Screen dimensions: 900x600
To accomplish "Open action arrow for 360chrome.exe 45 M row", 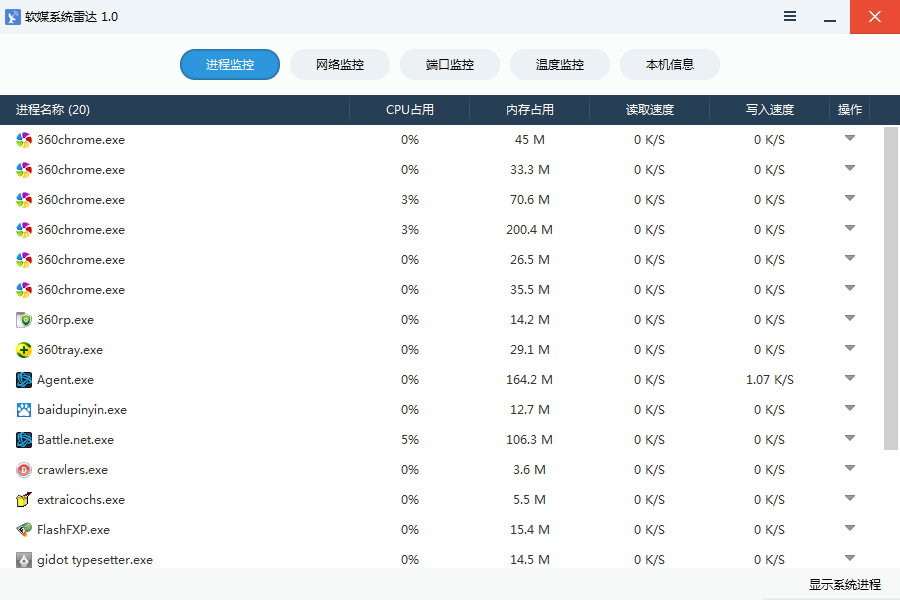I will pos(850,138).
